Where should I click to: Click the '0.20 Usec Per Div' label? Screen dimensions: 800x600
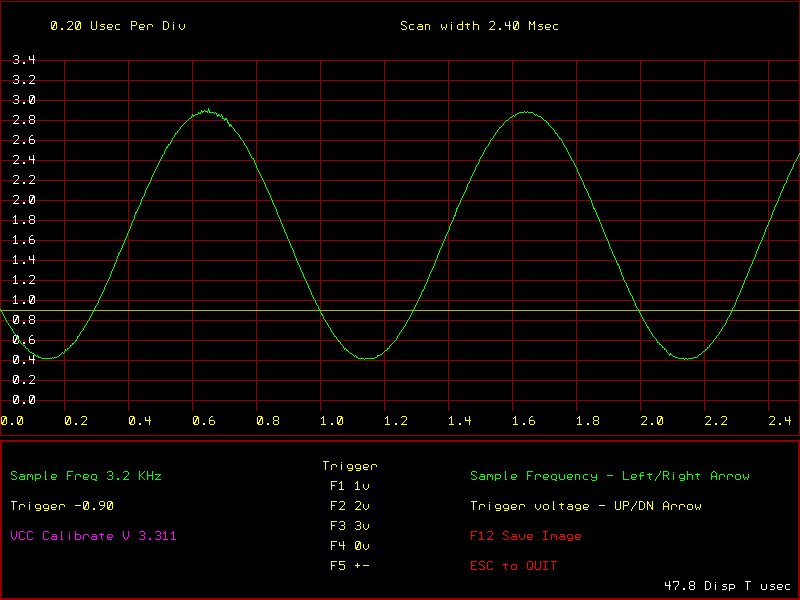pos(118,26)
